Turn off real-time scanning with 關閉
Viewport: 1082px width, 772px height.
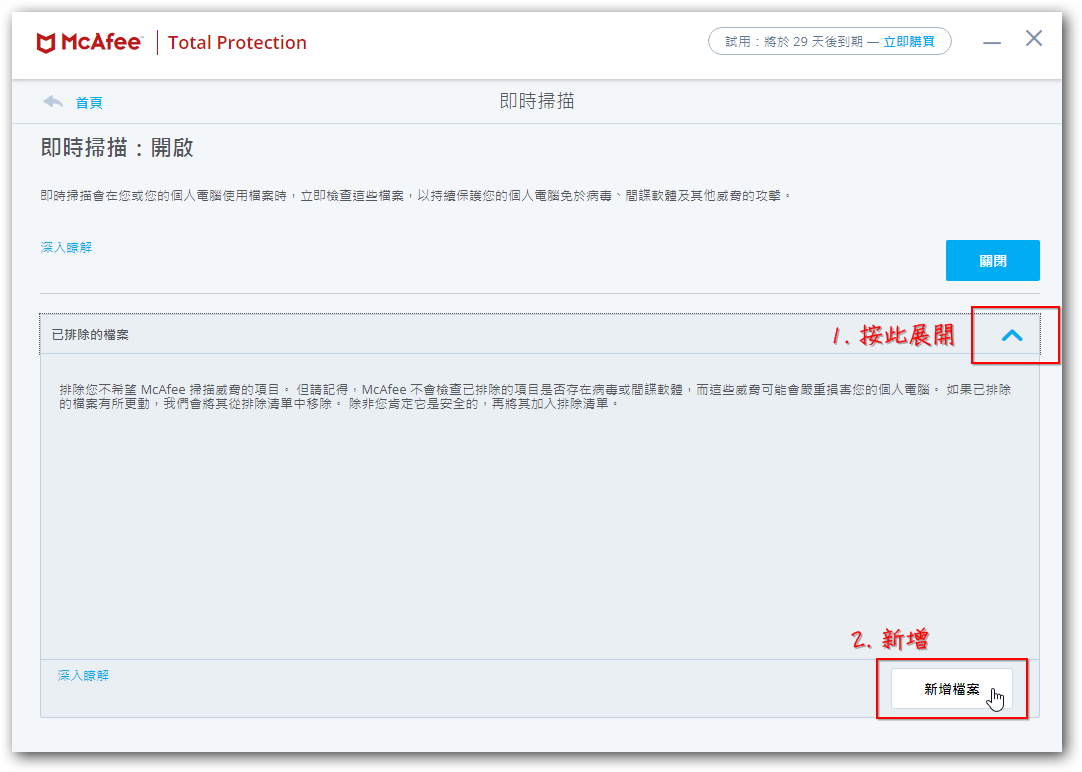point(992,261)
